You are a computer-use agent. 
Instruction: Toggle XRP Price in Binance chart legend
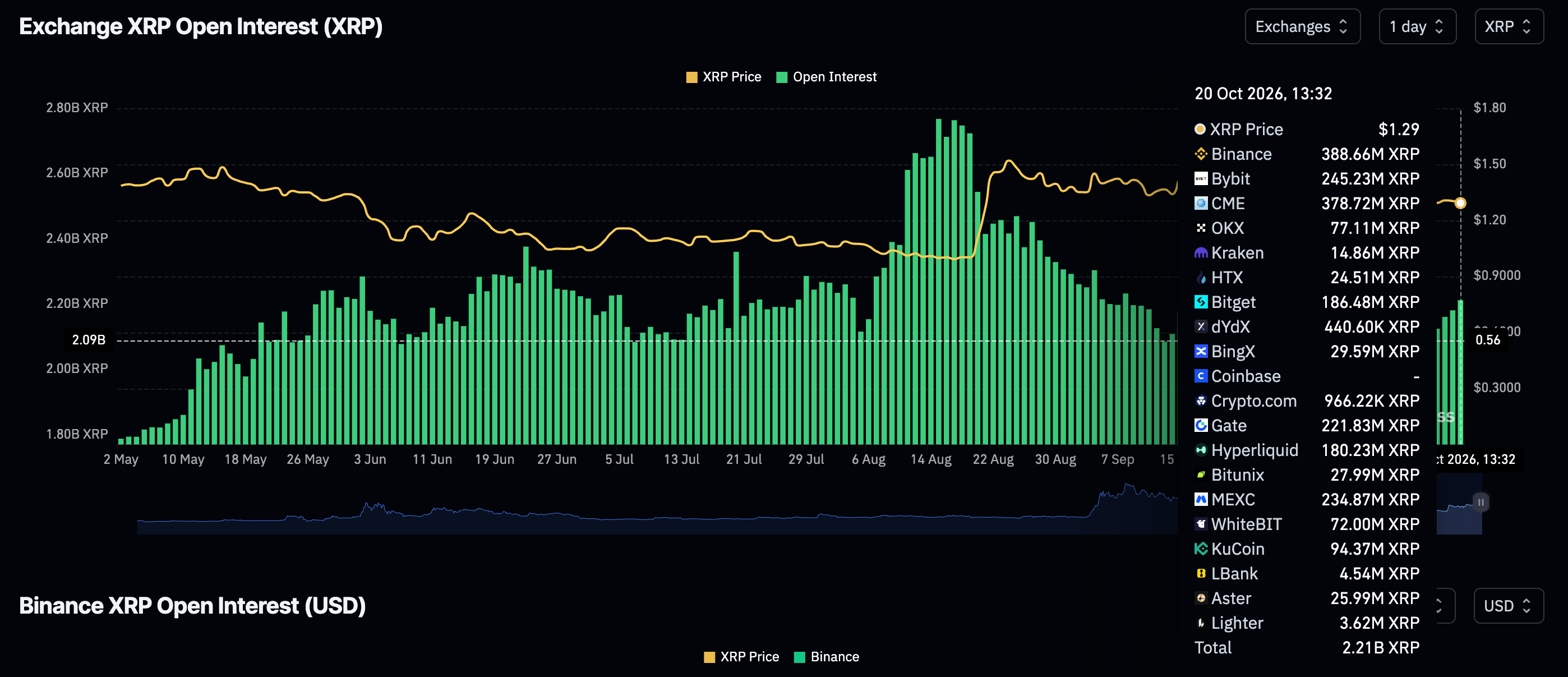click(741, 657)
